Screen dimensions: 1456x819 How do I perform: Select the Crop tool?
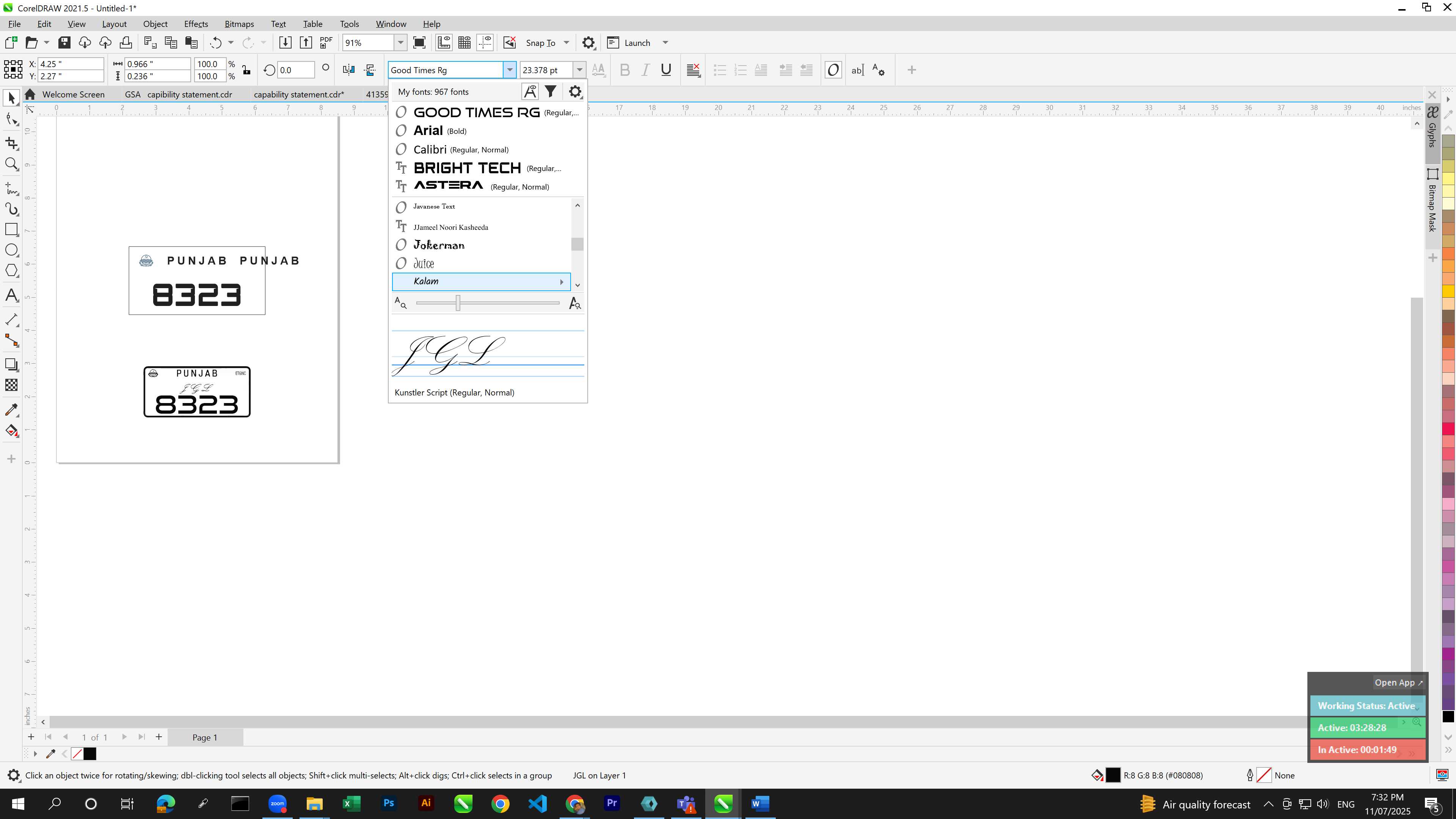11,143
